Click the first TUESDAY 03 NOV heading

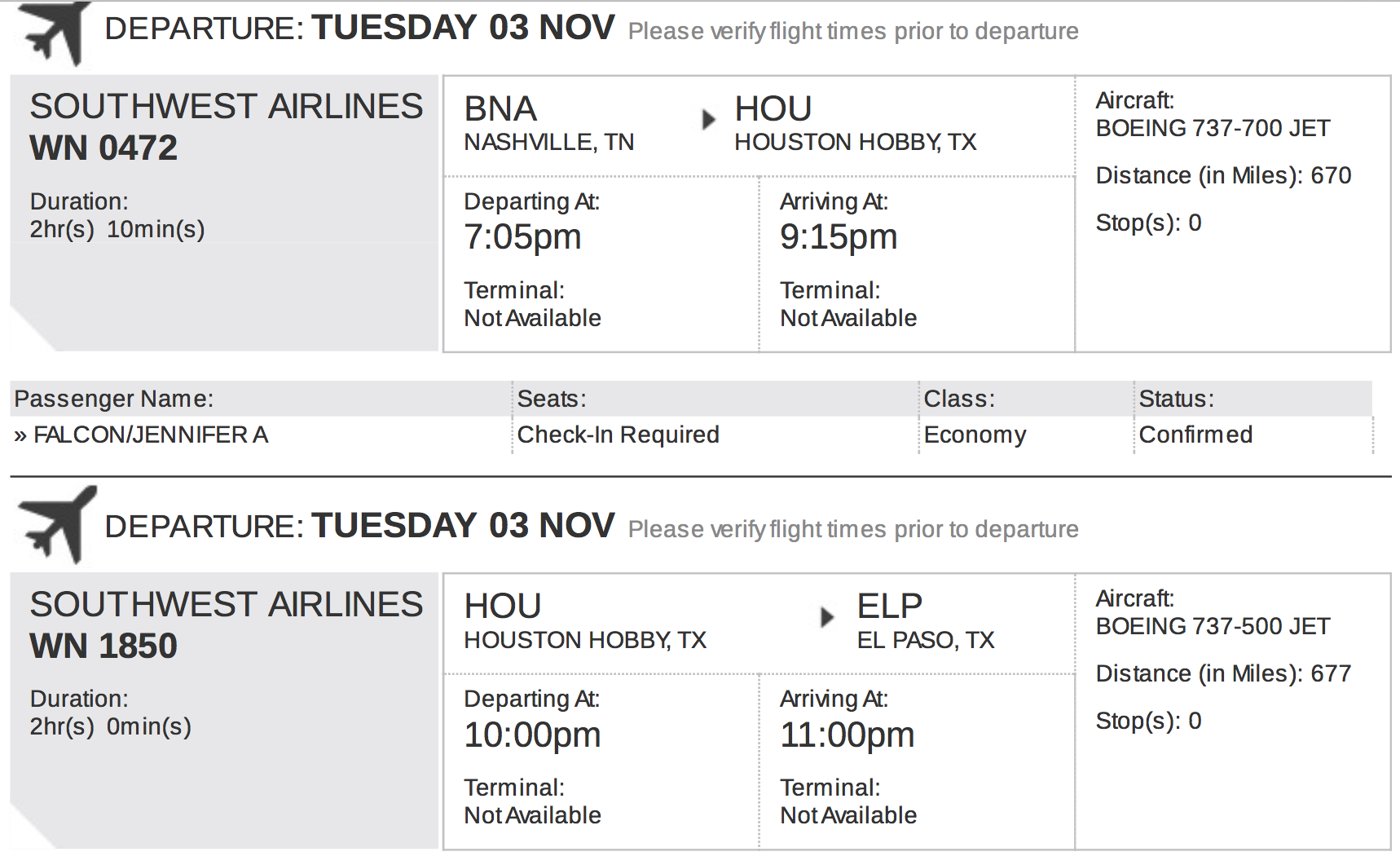click(x=463, y=29)
